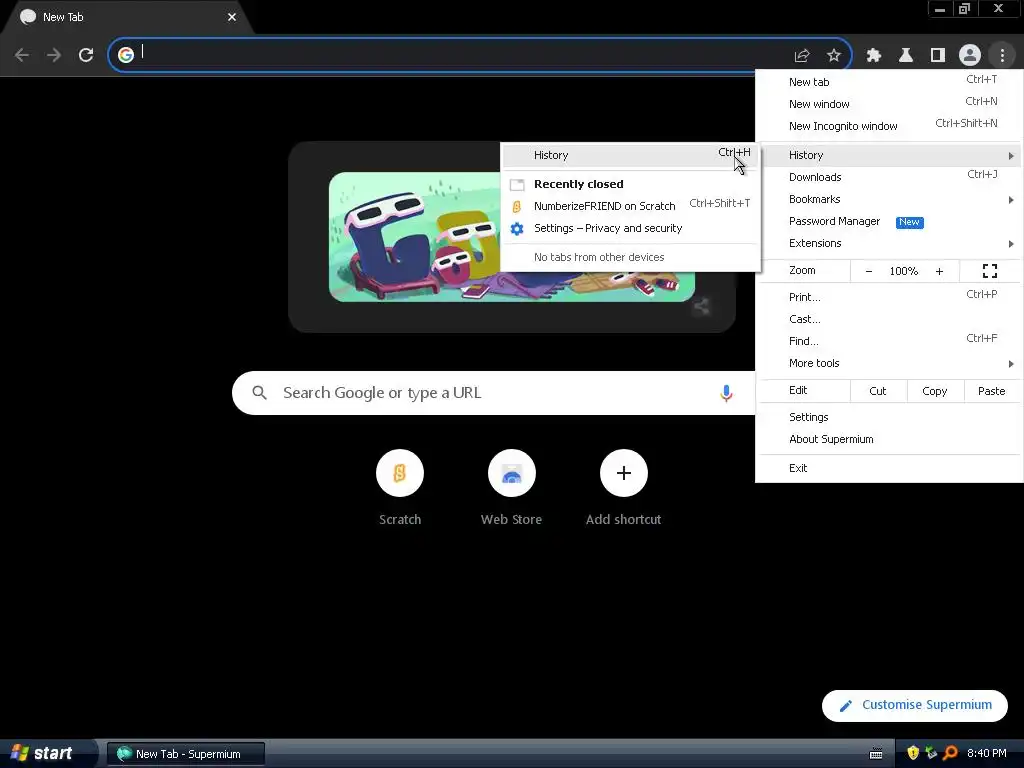Open Password Manager entry
1024x768 pixels.
click(x=889, y=221)
